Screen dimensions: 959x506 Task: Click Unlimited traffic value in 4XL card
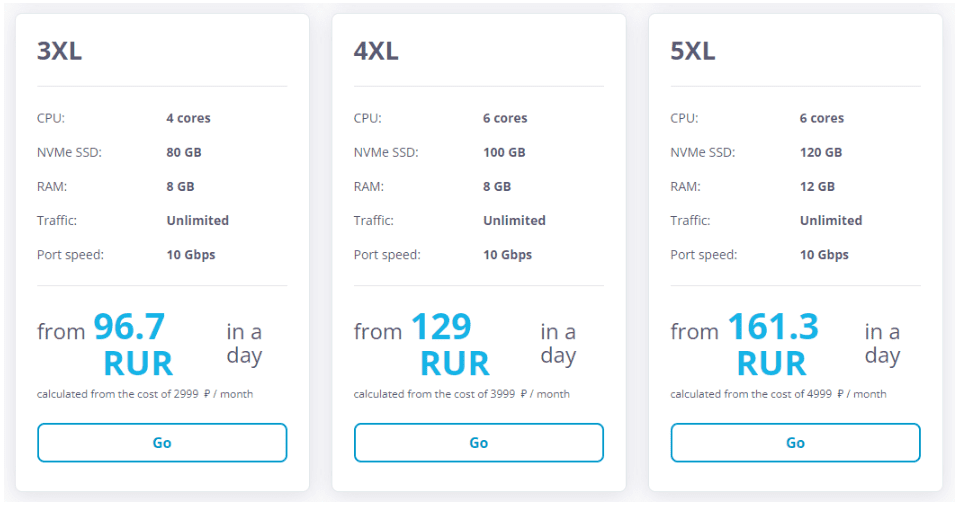(514, 220)
